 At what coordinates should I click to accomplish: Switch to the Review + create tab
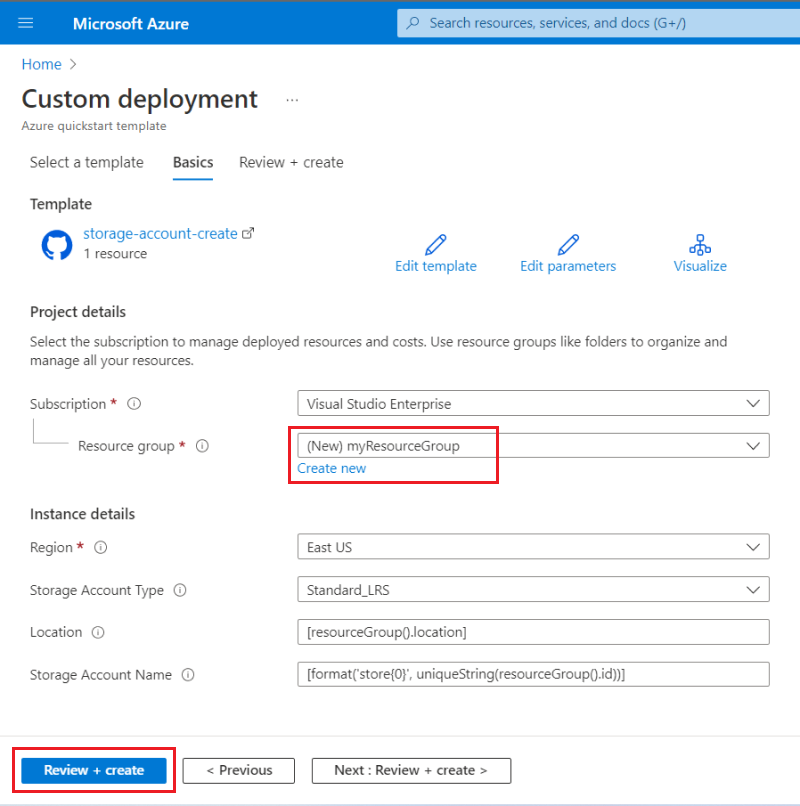(x=291, y=162)
